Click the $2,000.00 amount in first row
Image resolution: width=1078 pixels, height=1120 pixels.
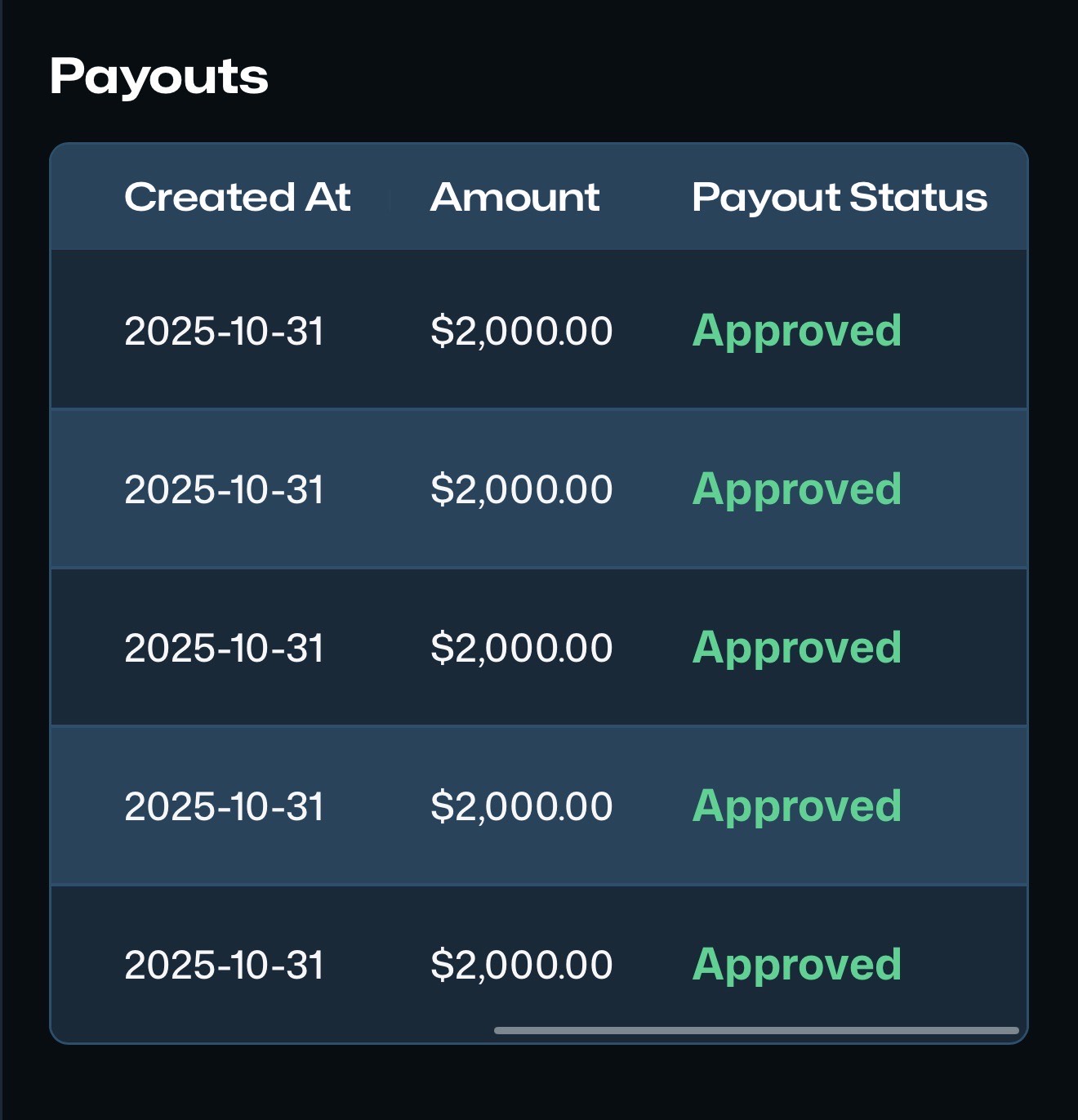[522, 331]
